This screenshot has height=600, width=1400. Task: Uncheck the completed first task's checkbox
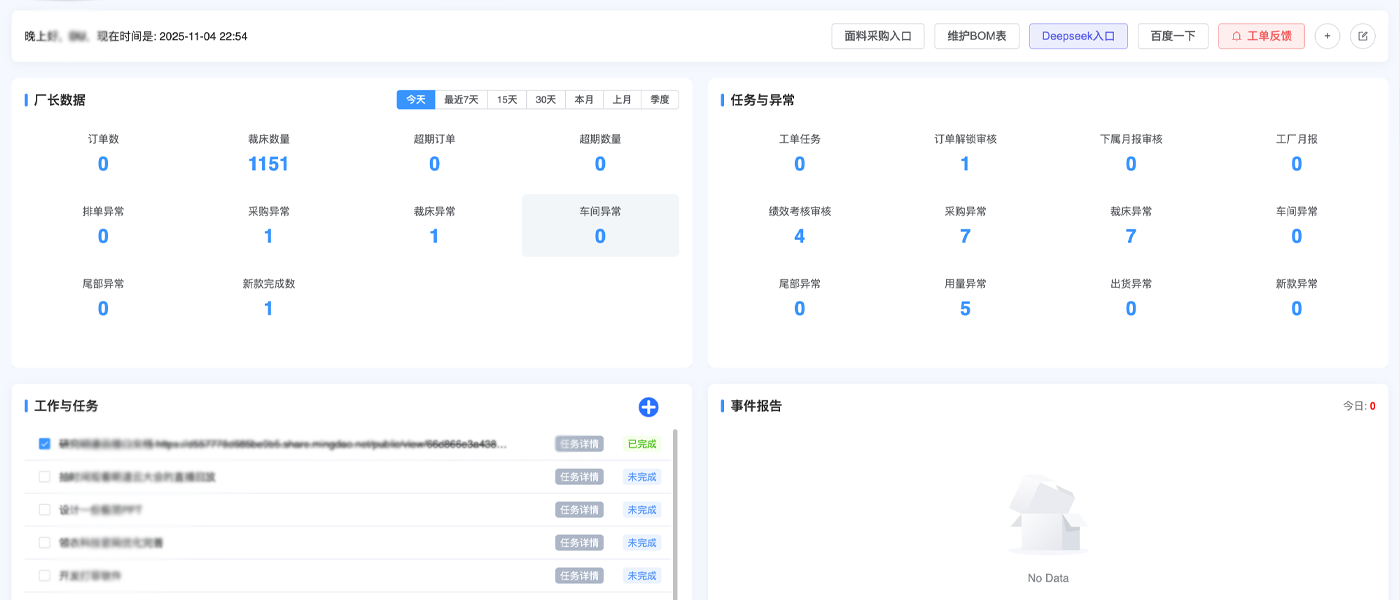click(43, 443)
